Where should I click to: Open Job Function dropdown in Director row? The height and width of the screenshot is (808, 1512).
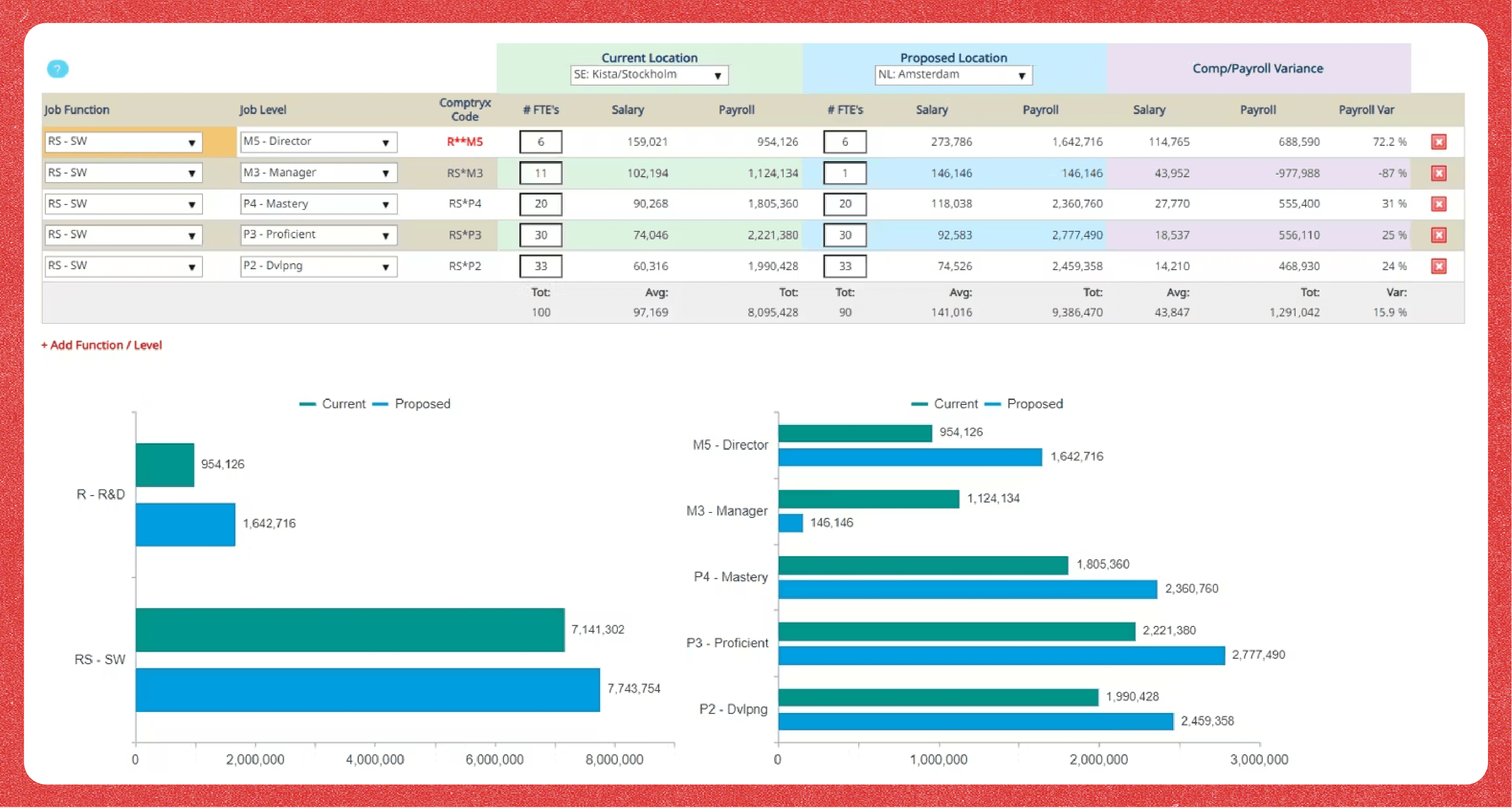(123, 141)
